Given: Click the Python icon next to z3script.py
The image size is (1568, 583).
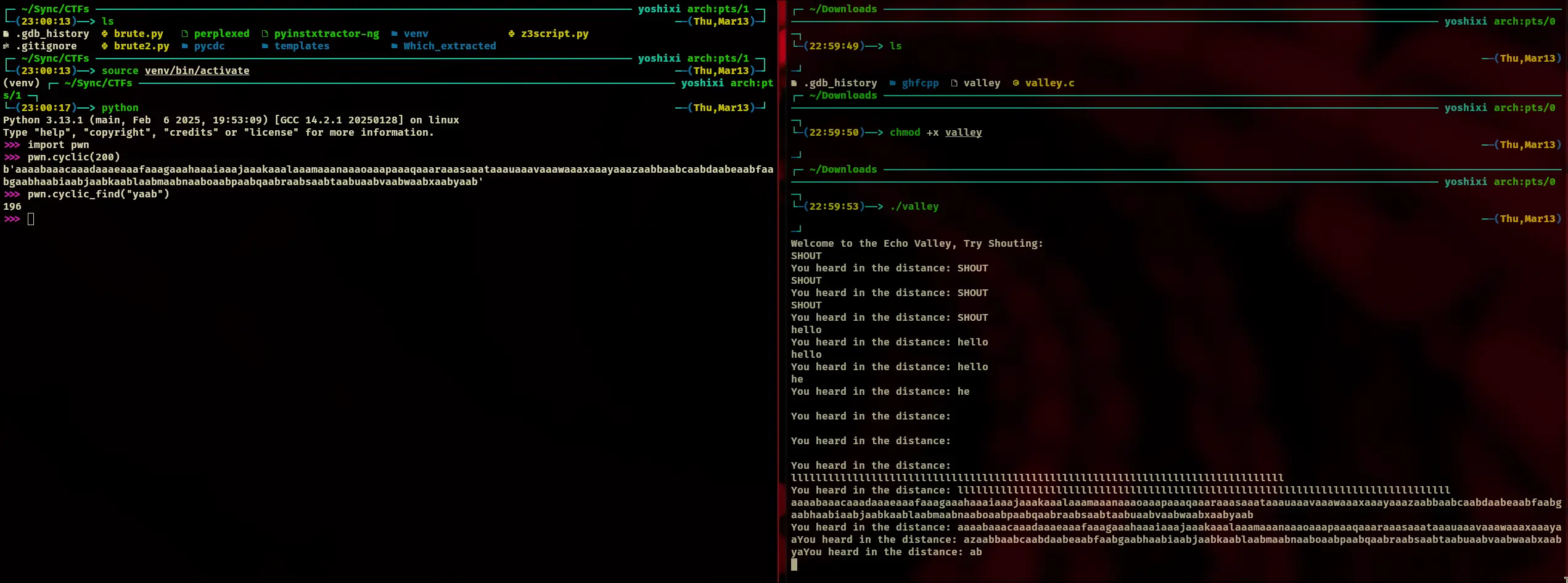Looking at the screenshot, I should click(512, 34).
